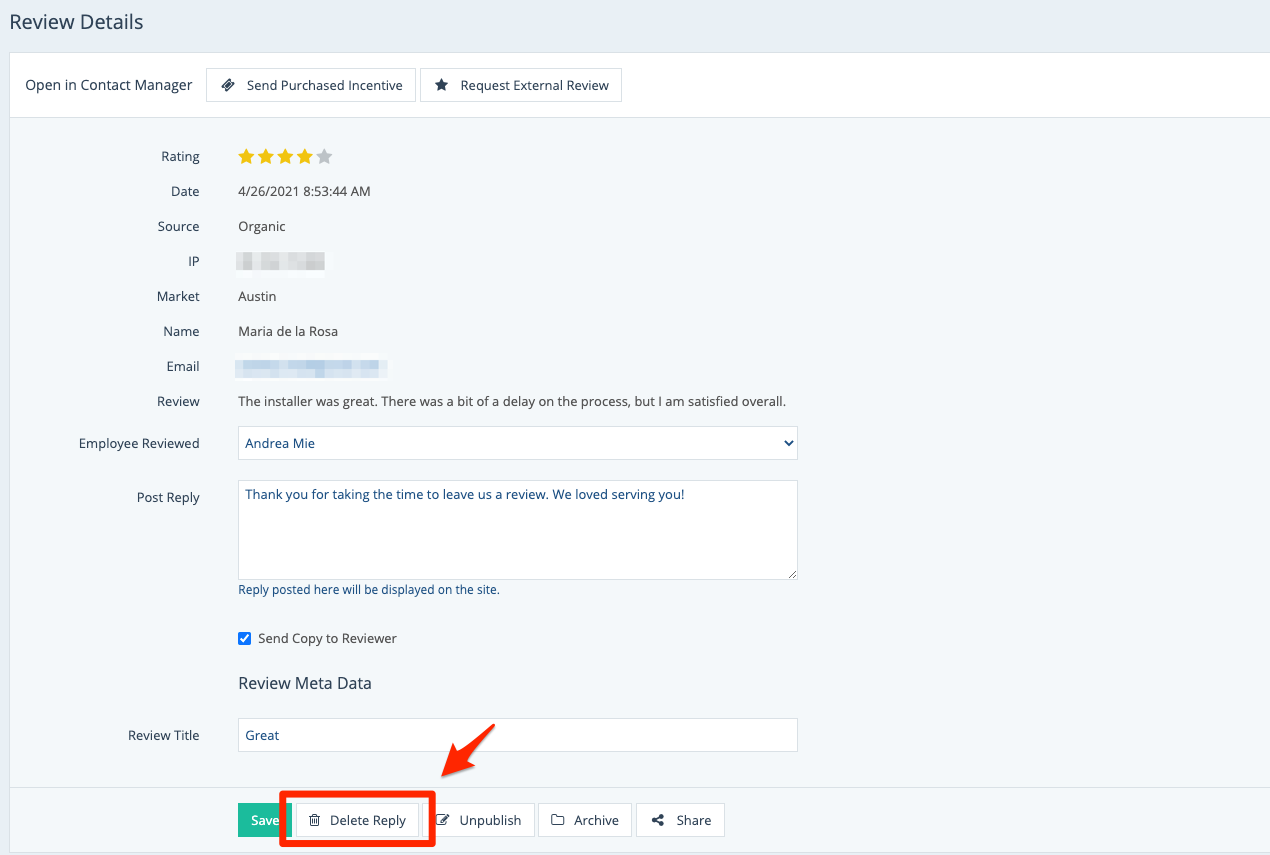The width and height of the screenshot is (1270, 855).
Task: Click the edit icon on Unpublish
Action: coord(443,821)
